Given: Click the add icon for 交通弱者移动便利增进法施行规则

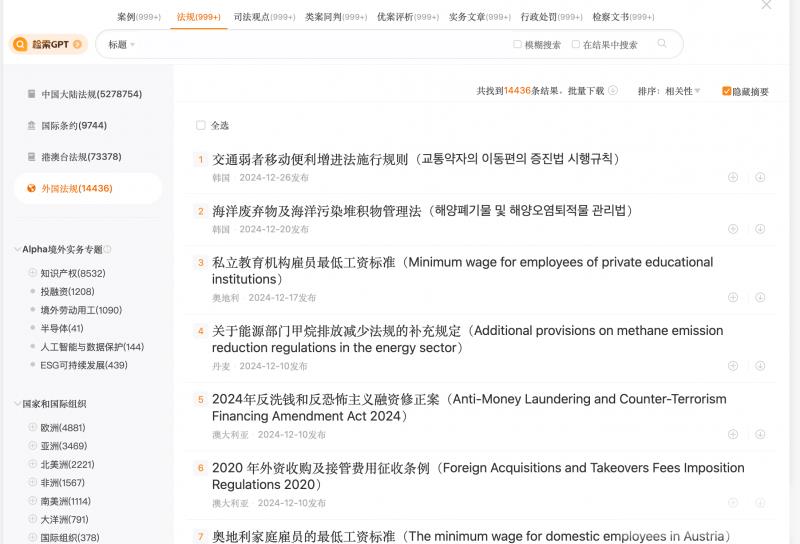Looking at the screenshot, I should (x=733, y=177).
